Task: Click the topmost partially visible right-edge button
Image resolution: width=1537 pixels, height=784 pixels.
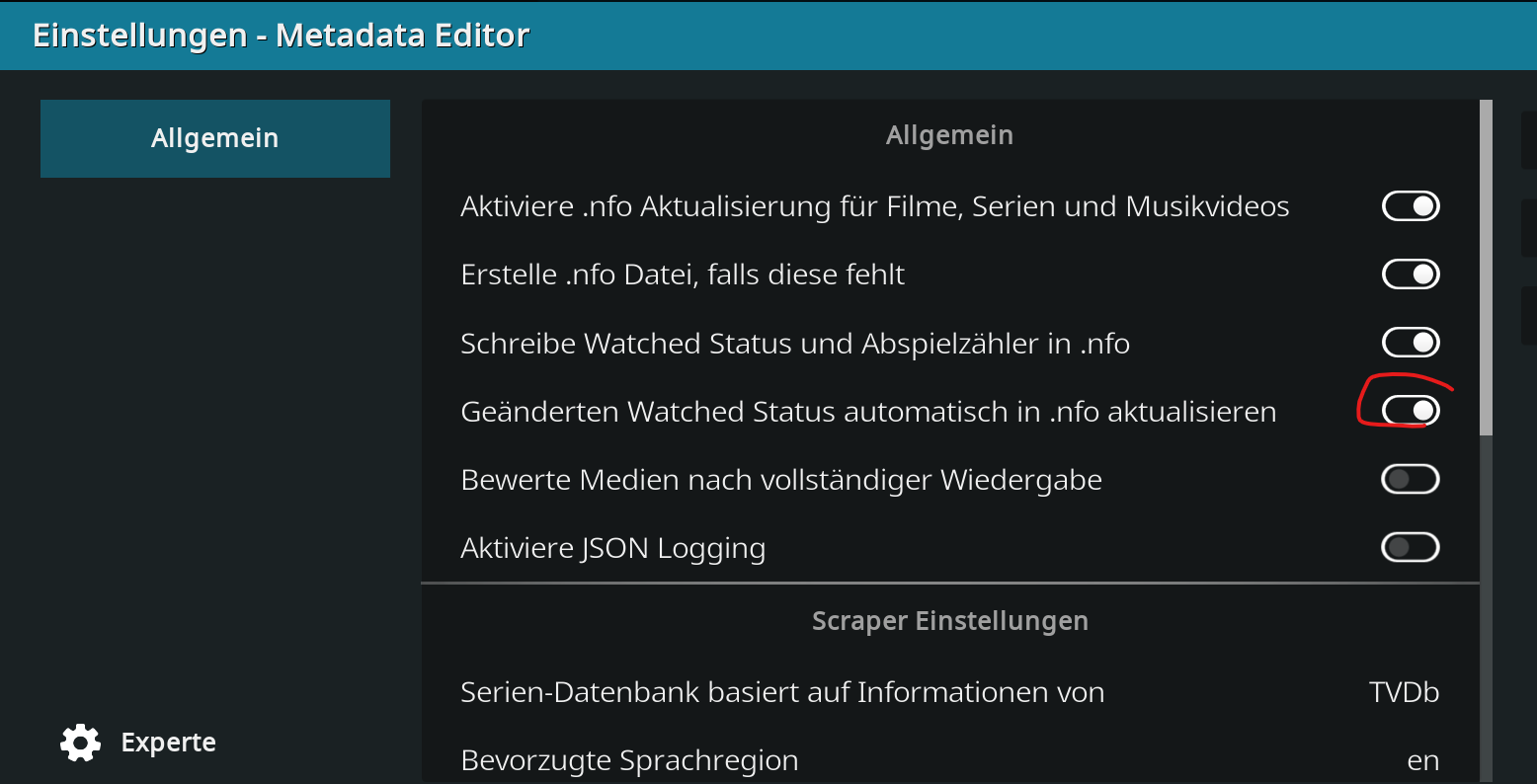Action: coord(1529,139)
